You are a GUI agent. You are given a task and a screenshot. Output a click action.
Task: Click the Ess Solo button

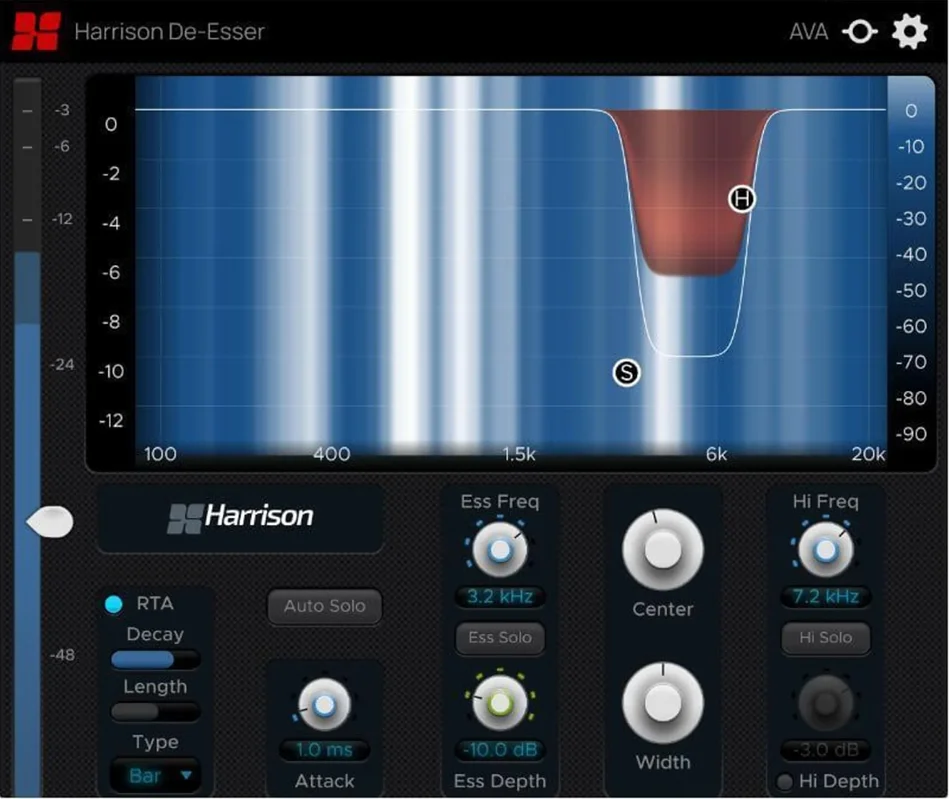pos(500,637)
